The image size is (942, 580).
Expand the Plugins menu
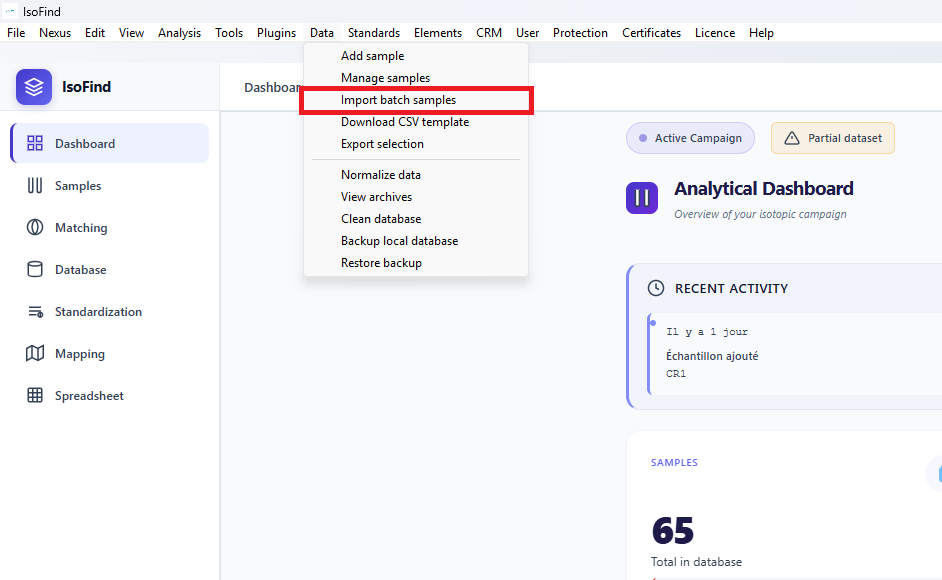[x=276, y=33]
